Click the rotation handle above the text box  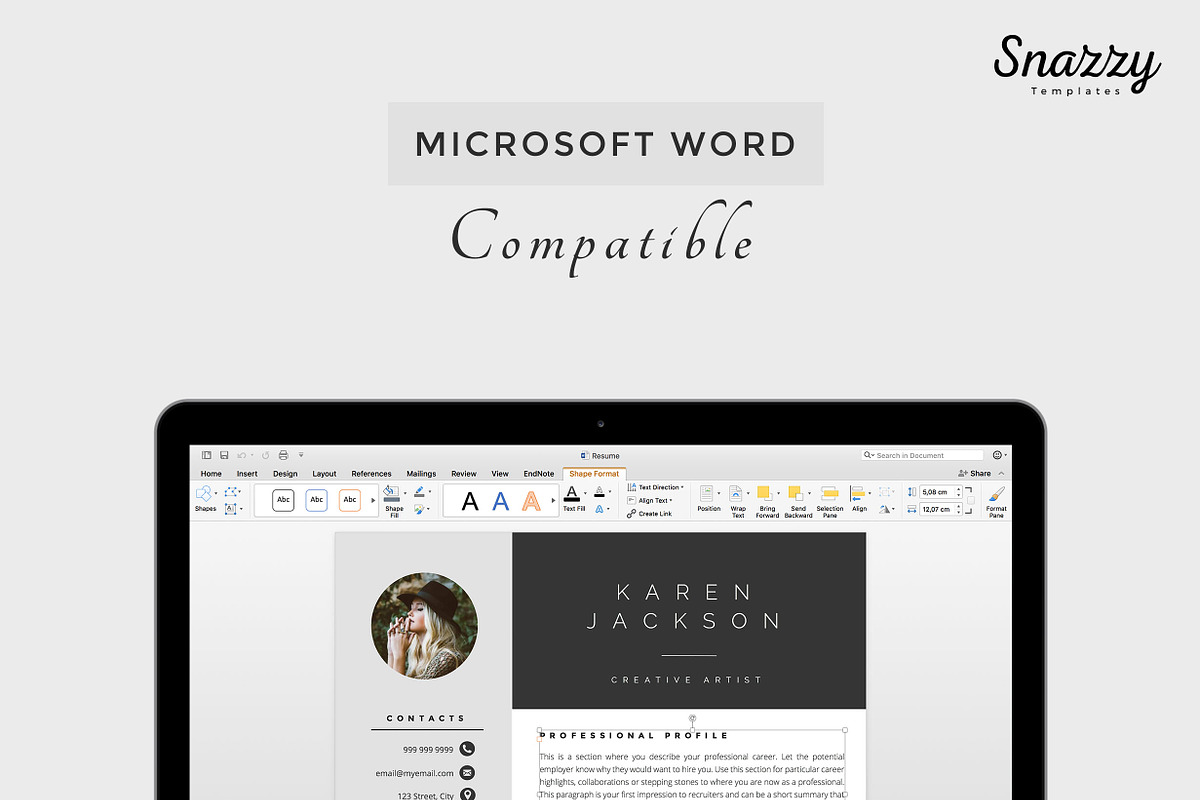click(692, 718)
